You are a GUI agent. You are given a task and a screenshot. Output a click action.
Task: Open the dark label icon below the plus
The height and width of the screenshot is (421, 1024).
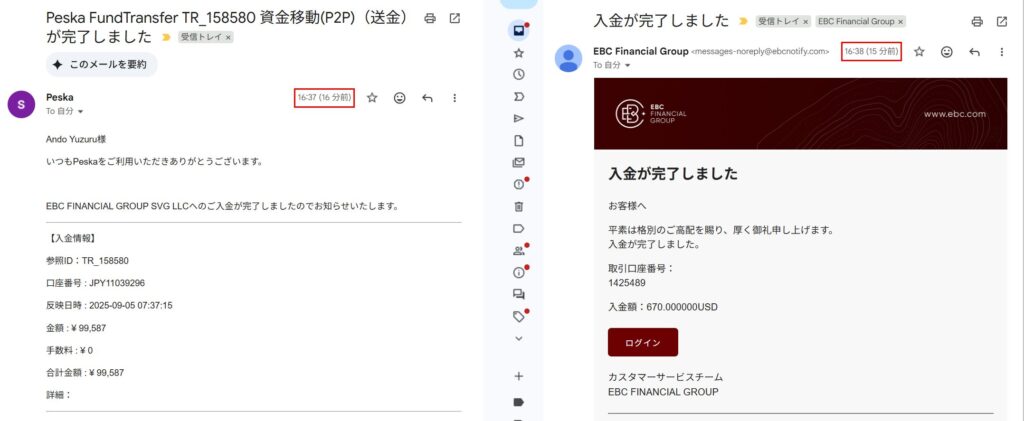(x=519, y=401)
